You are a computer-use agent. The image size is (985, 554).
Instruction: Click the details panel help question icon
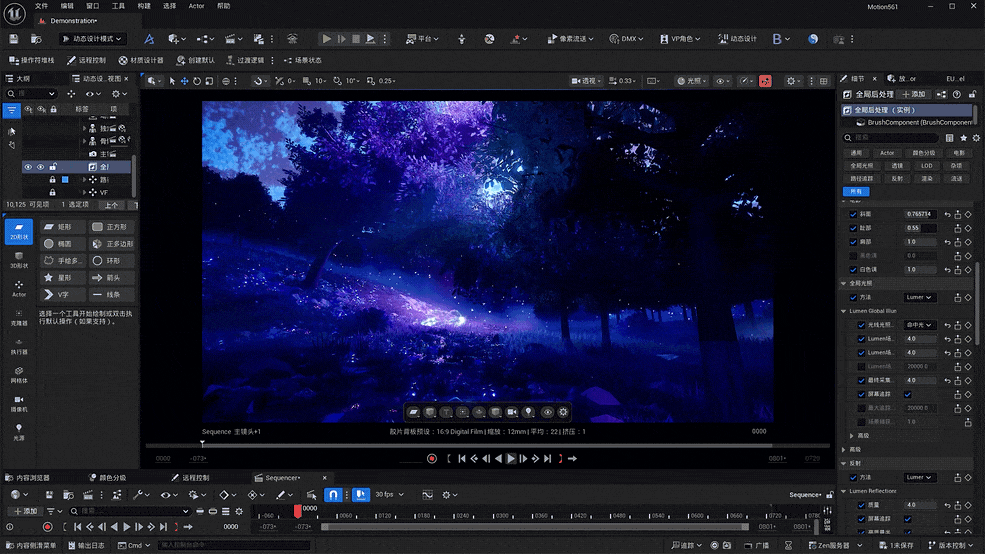(x=957, y=94)
